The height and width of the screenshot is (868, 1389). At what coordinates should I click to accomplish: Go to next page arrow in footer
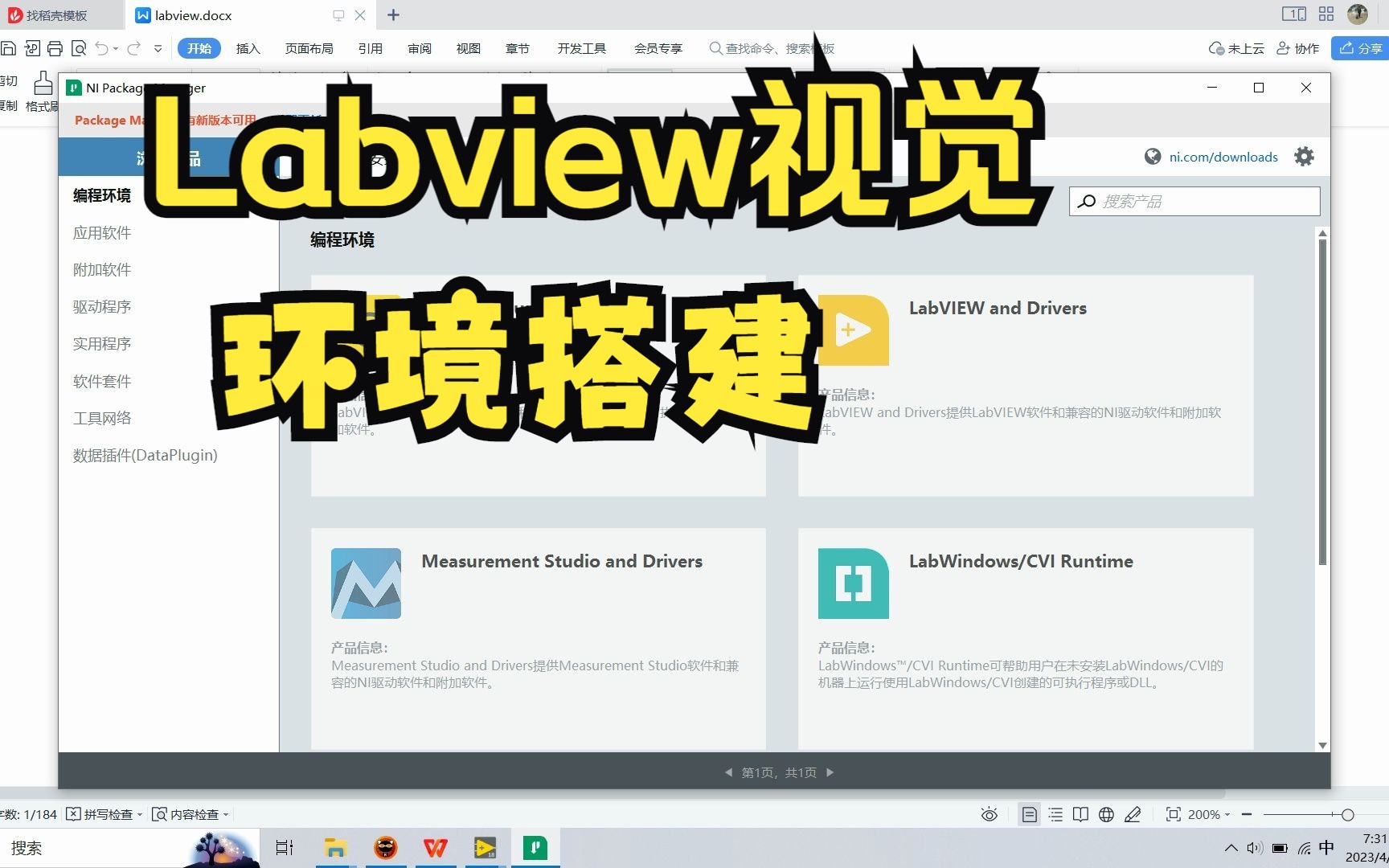830,772
